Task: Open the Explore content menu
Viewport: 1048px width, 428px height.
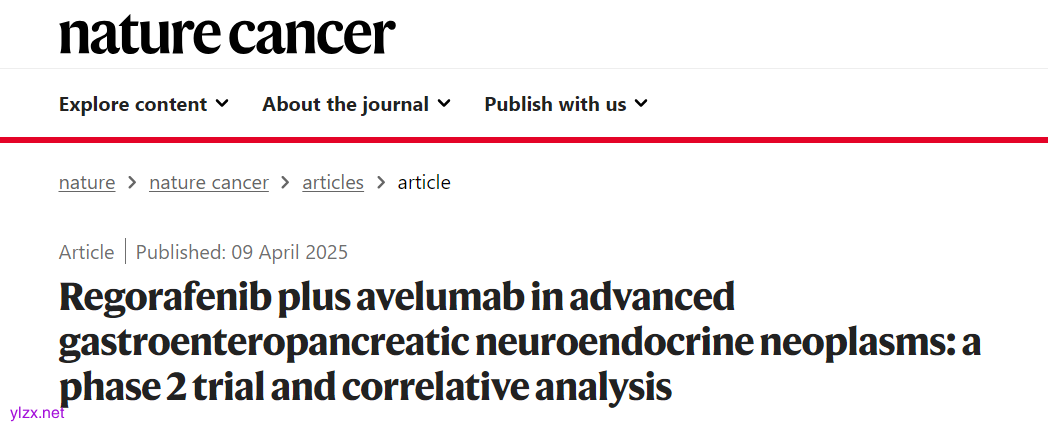Action: (133, 104)
